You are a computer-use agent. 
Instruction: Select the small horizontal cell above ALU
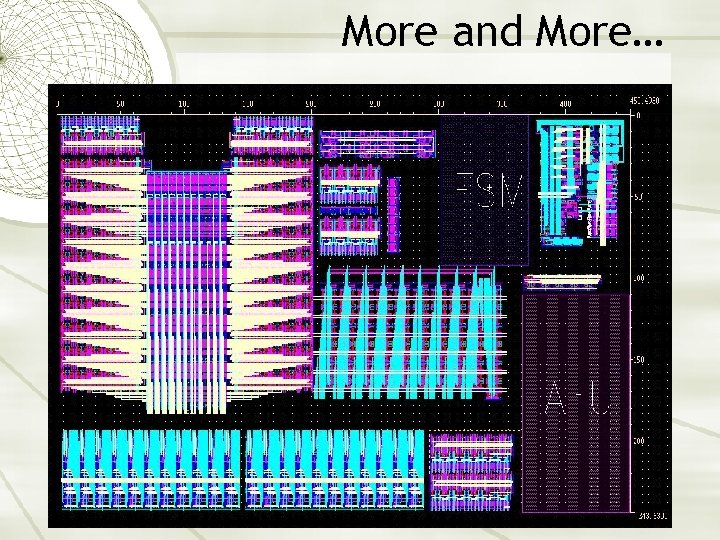(562, 281)
